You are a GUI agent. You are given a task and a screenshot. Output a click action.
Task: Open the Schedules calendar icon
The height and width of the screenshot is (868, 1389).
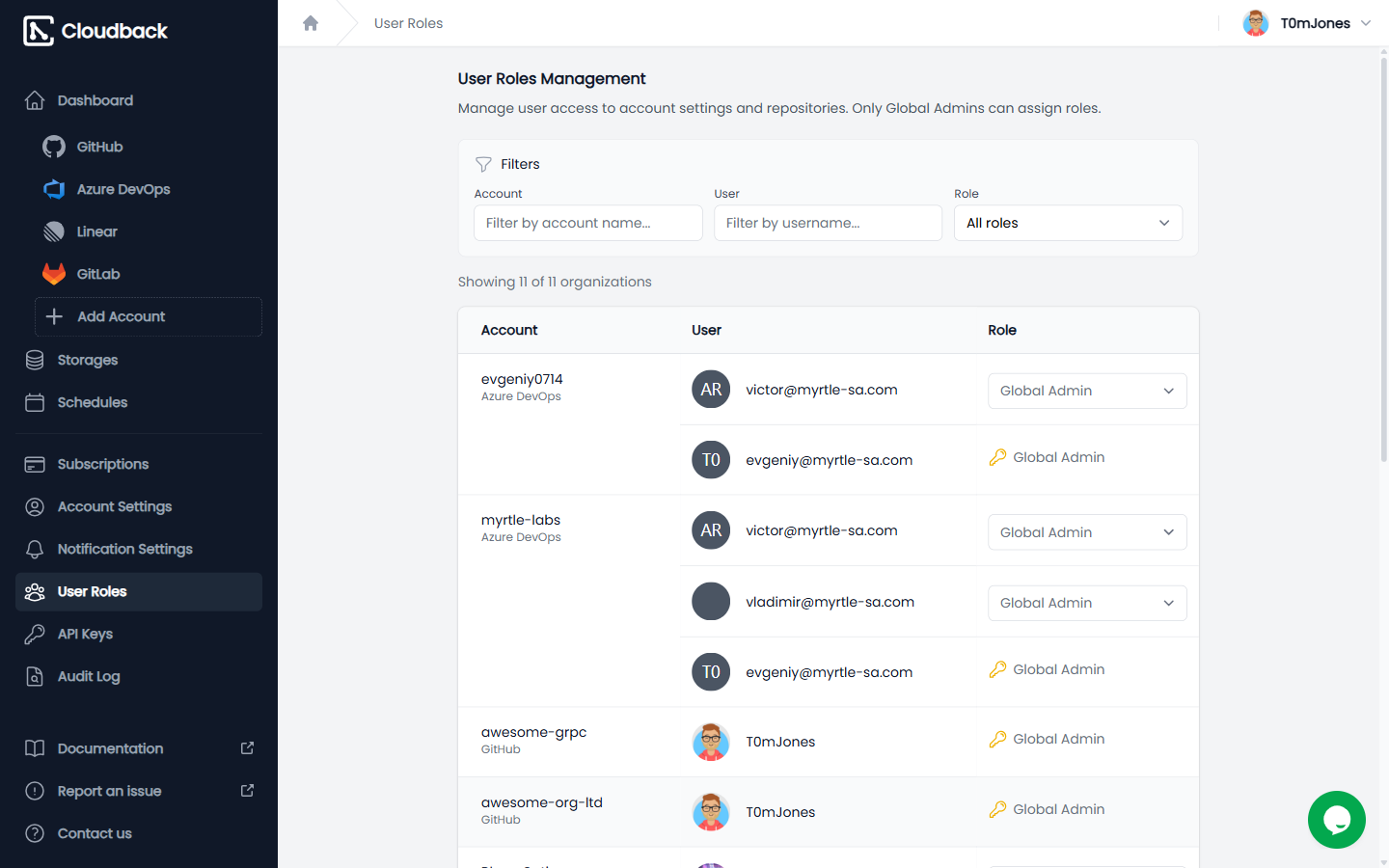point(35,402)
